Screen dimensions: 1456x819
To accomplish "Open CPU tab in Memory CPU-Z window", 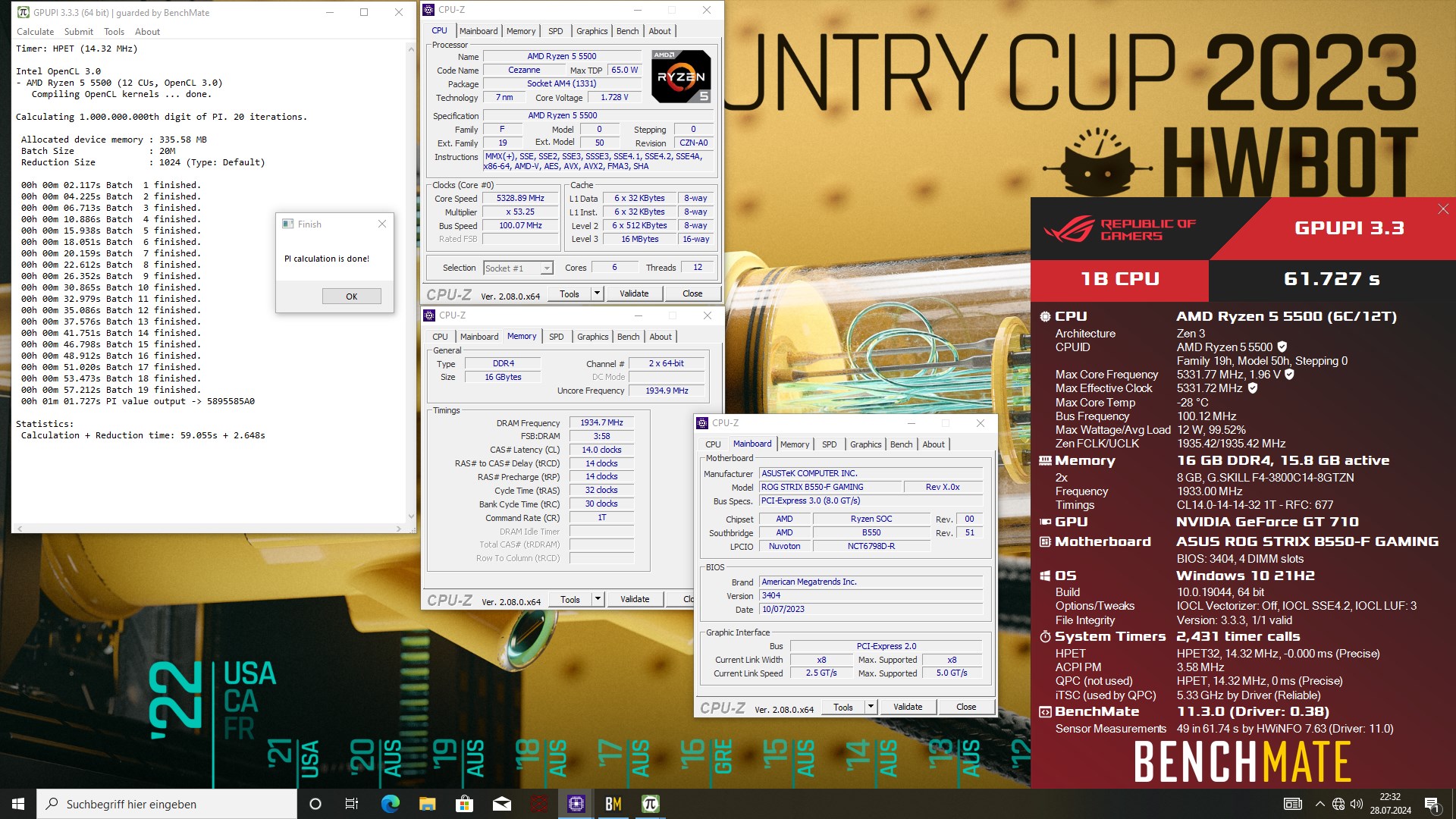I will 440,337.
